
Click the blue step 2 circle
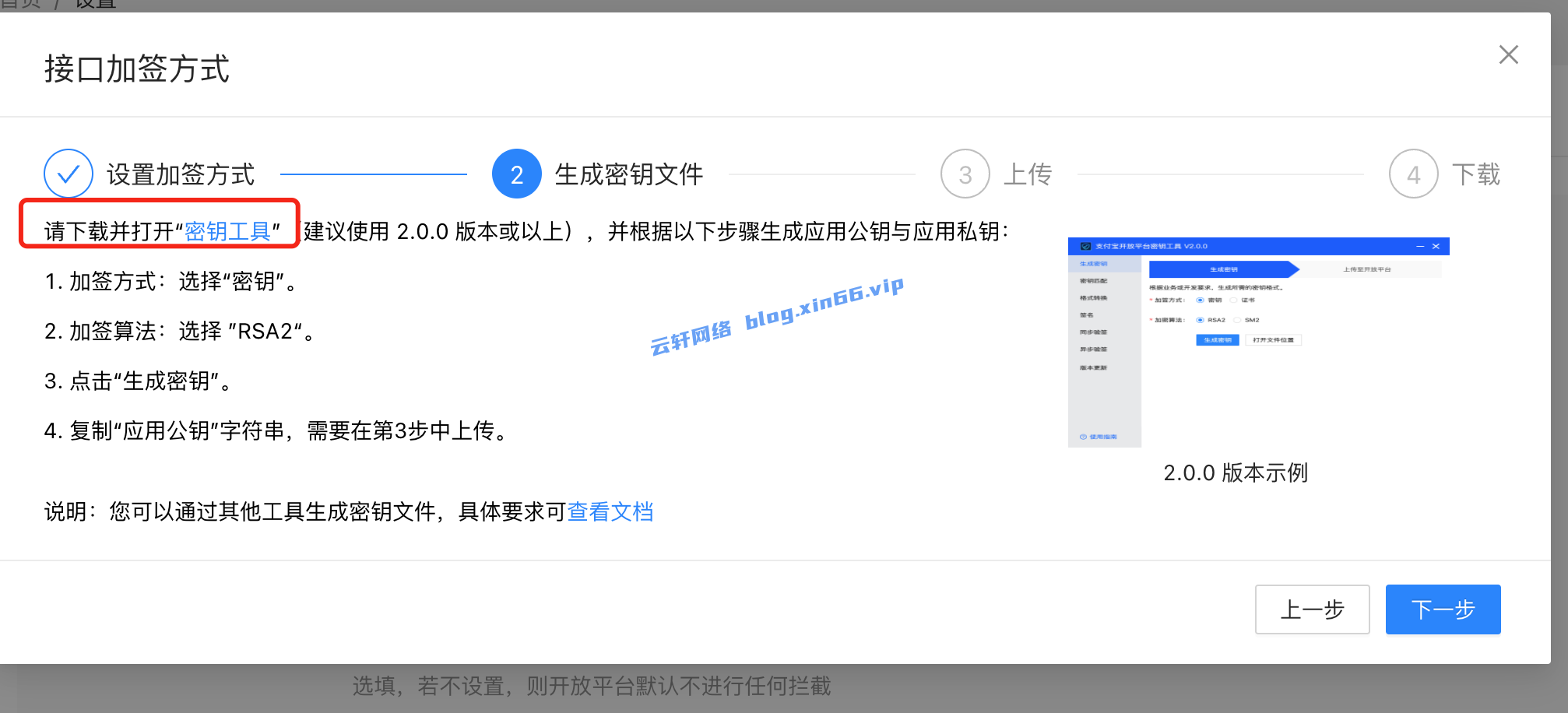[517, 174]
